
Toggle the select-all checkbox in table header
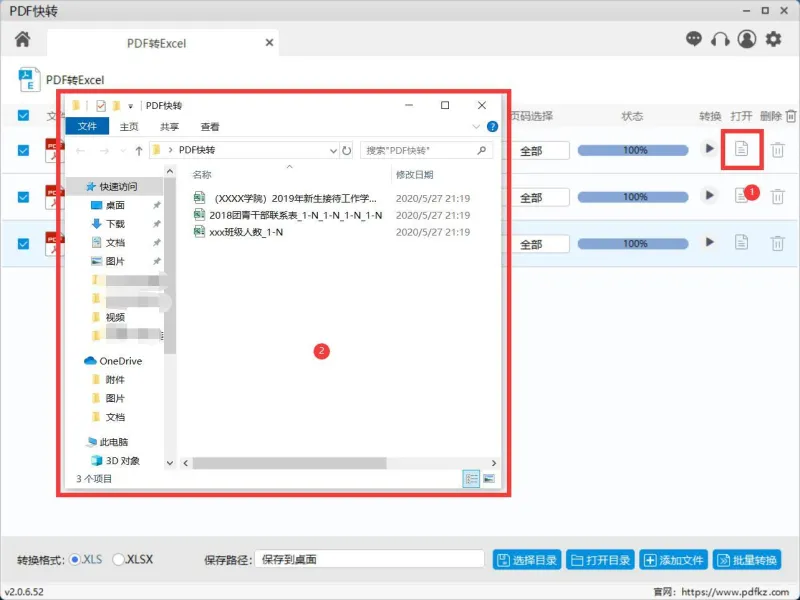pos(23,115)
